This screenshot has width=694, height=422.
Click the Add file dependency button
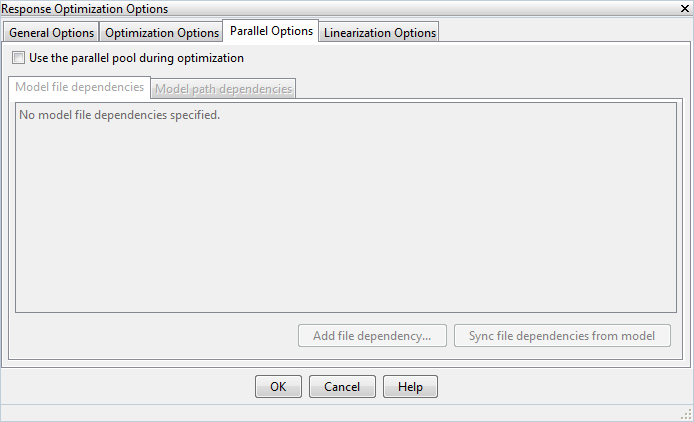pyautogui.click(x=372, y=336)
